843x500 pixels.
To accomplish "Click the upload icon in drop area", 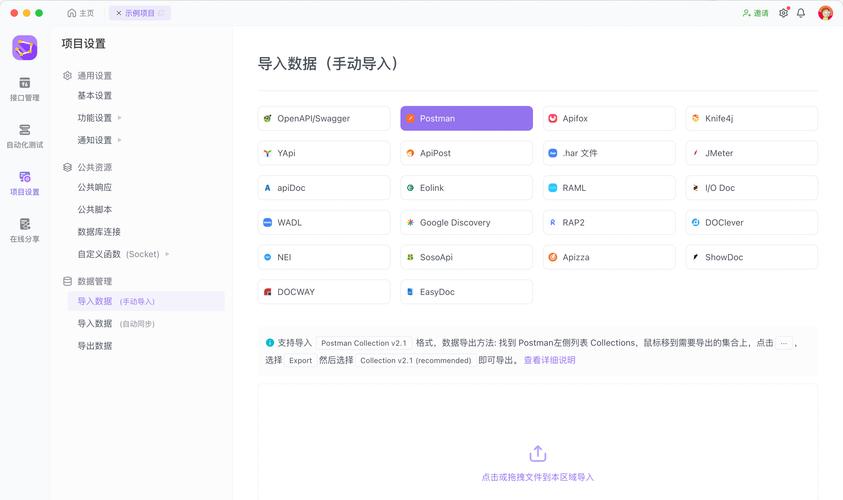I will [x=538, y=454].
